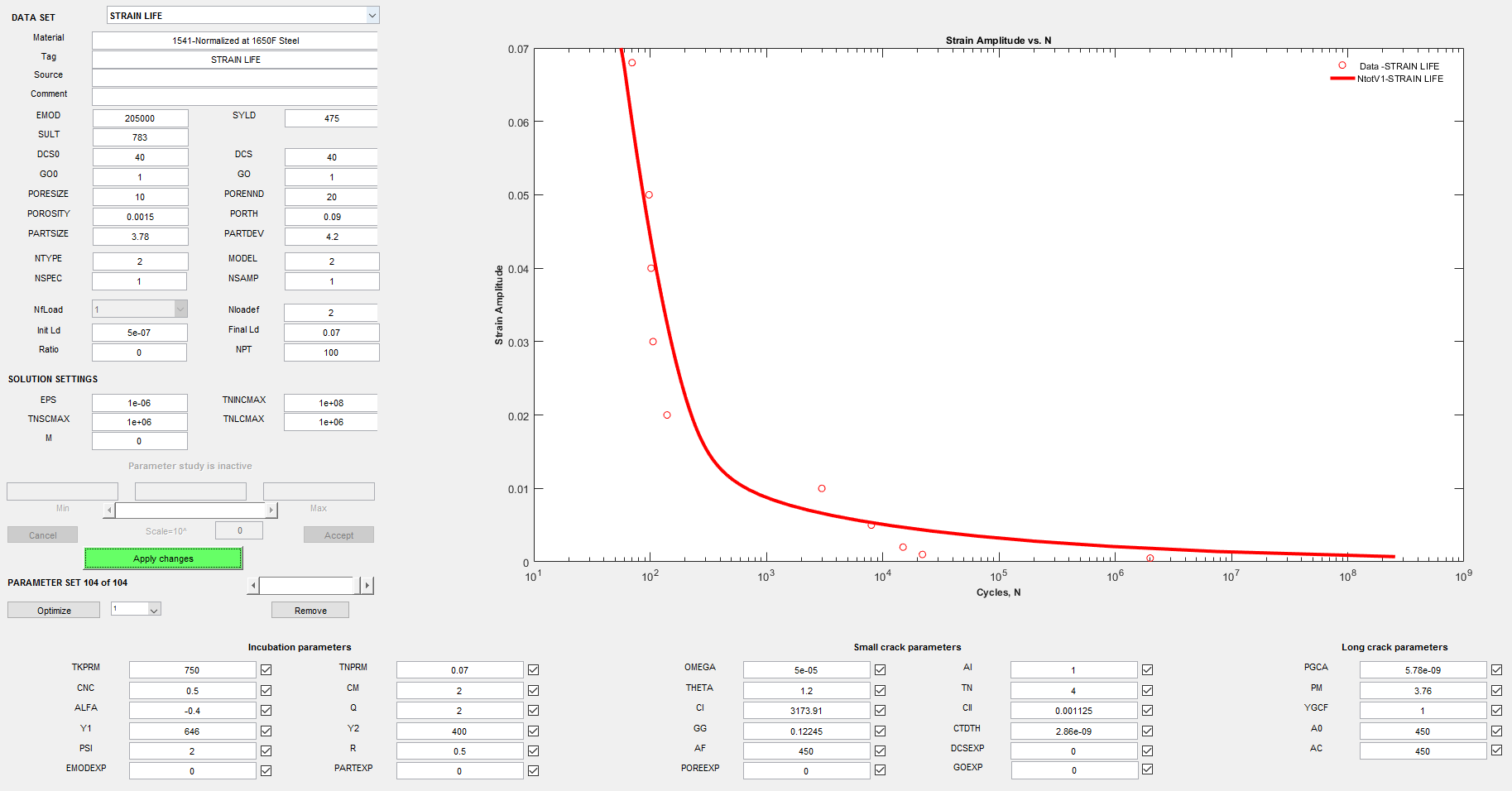Image resolution: width=1512 pixels, height=791 pixels.
Task: Click the Optimize button
Action: pyautogui.click(x=54, y=611)
